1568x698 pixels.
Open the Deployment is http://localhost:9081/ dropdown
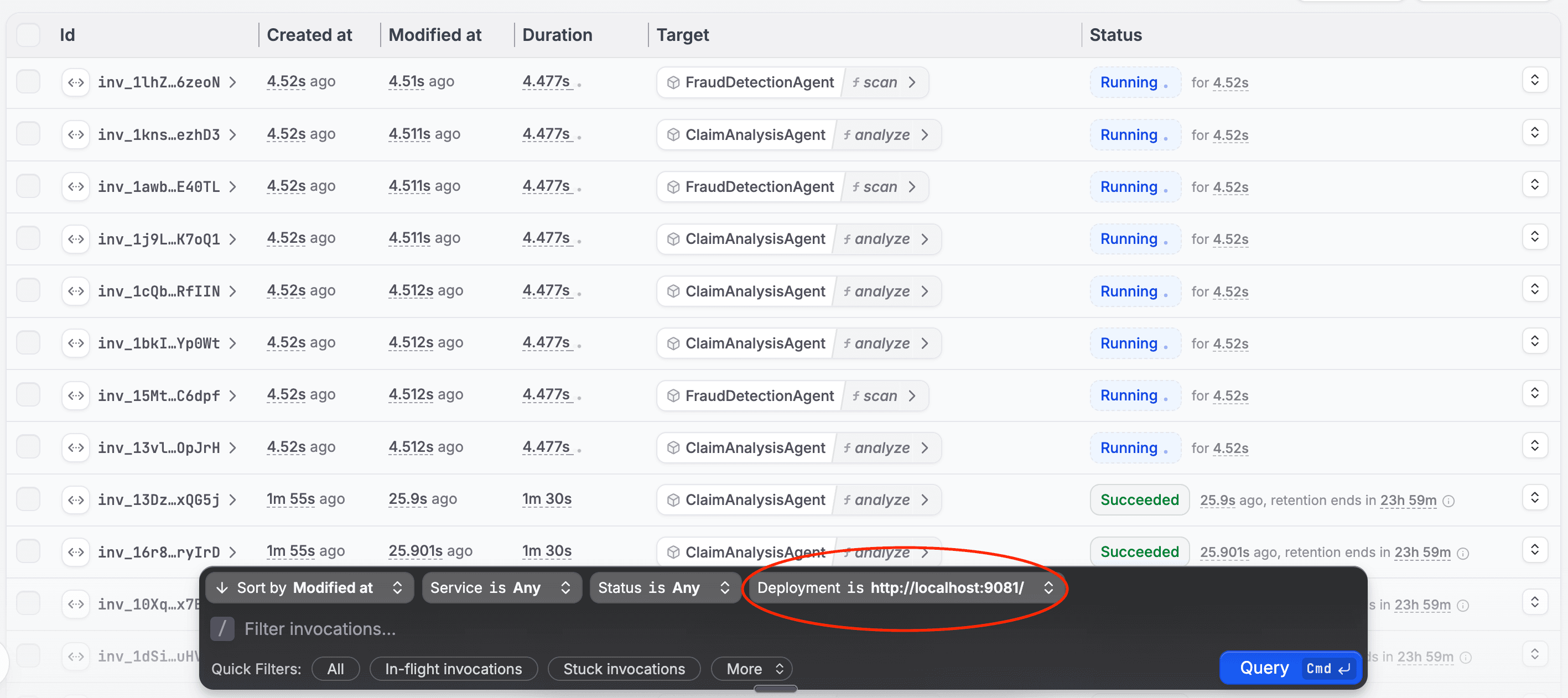click(906, 588)
